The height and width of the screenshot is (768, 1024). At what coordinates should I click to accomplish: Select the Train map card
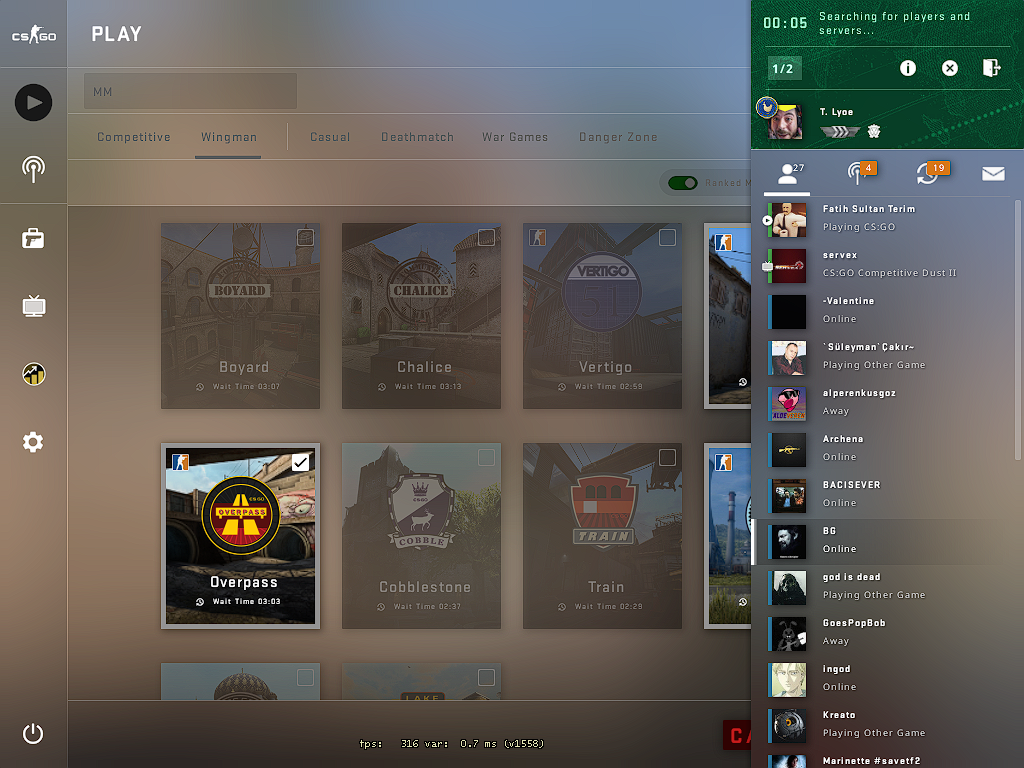pos(602,536)
